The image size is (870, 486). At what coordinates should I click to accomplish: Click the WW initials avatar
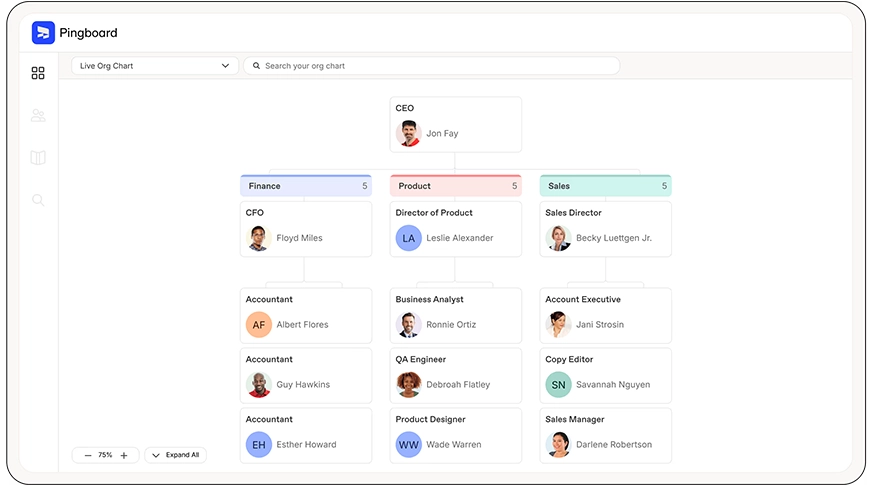click(x=408, y=444)
